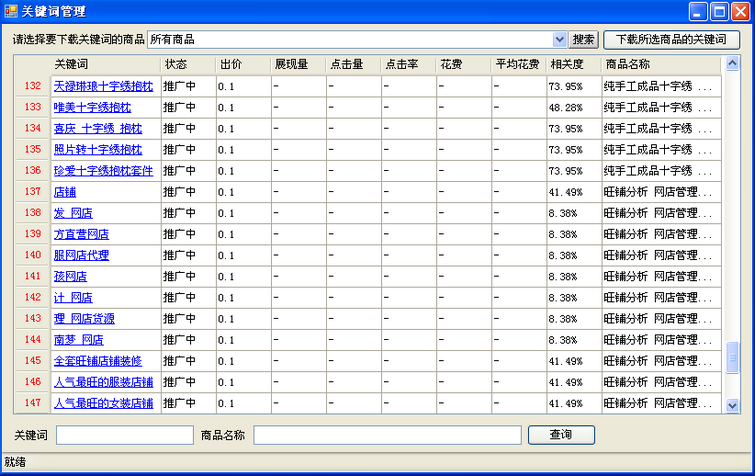755x476 pixels.
Task: Sort by 相关度 column header
Action: 574,64
